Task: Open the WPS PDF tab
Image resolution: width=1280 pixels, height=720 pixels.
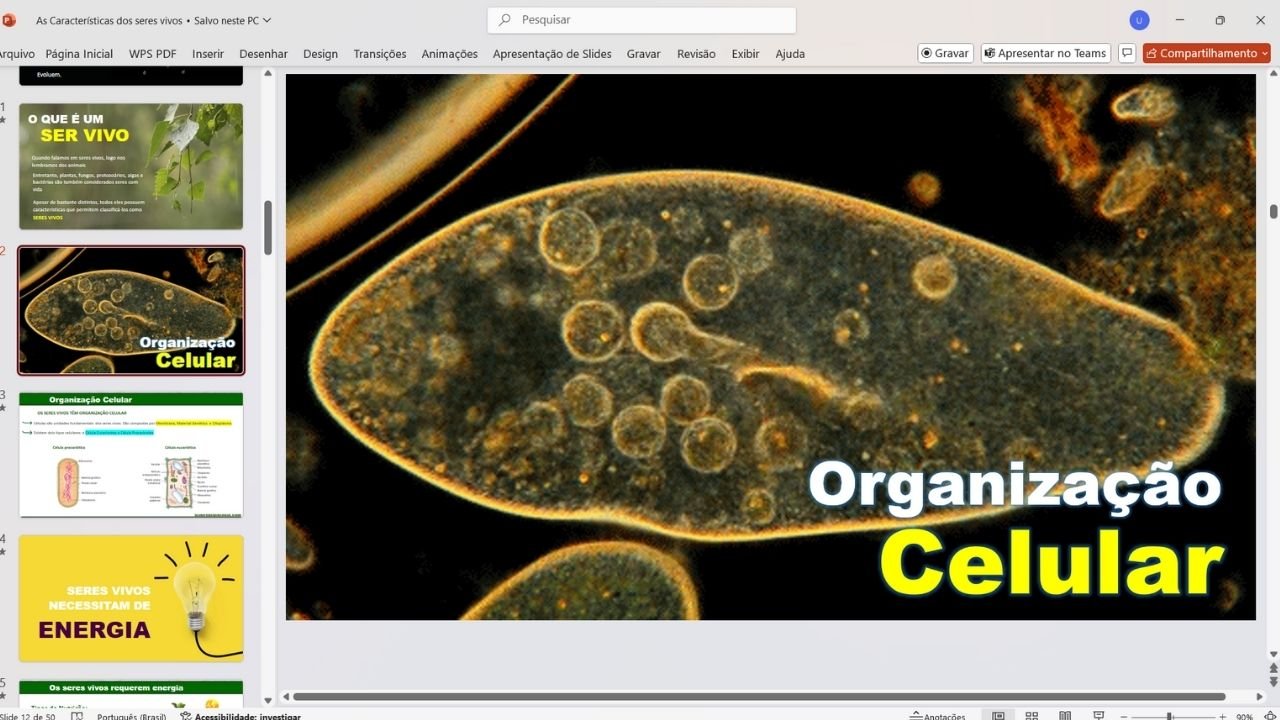Action: [152, 54]
